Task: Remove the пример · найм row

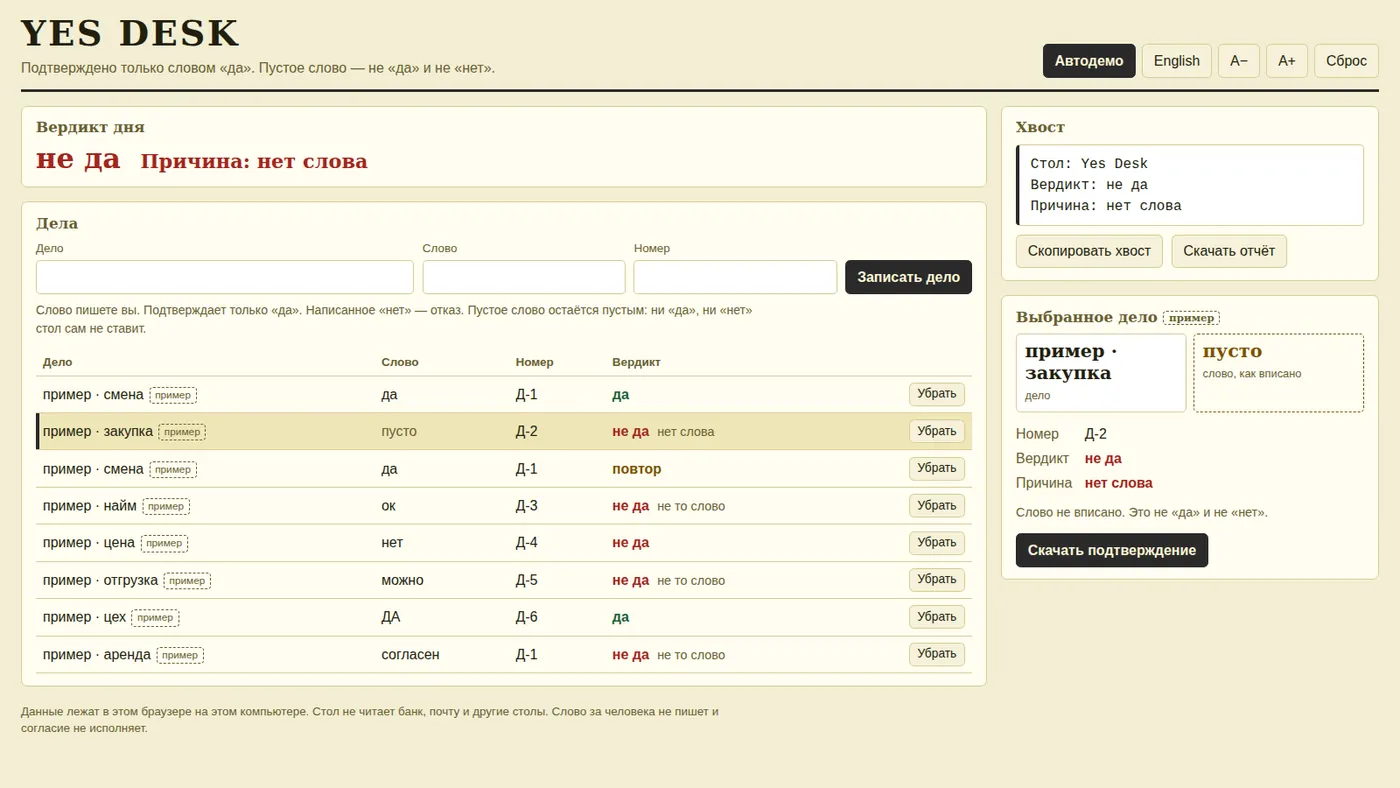Action: click(937, 506)
